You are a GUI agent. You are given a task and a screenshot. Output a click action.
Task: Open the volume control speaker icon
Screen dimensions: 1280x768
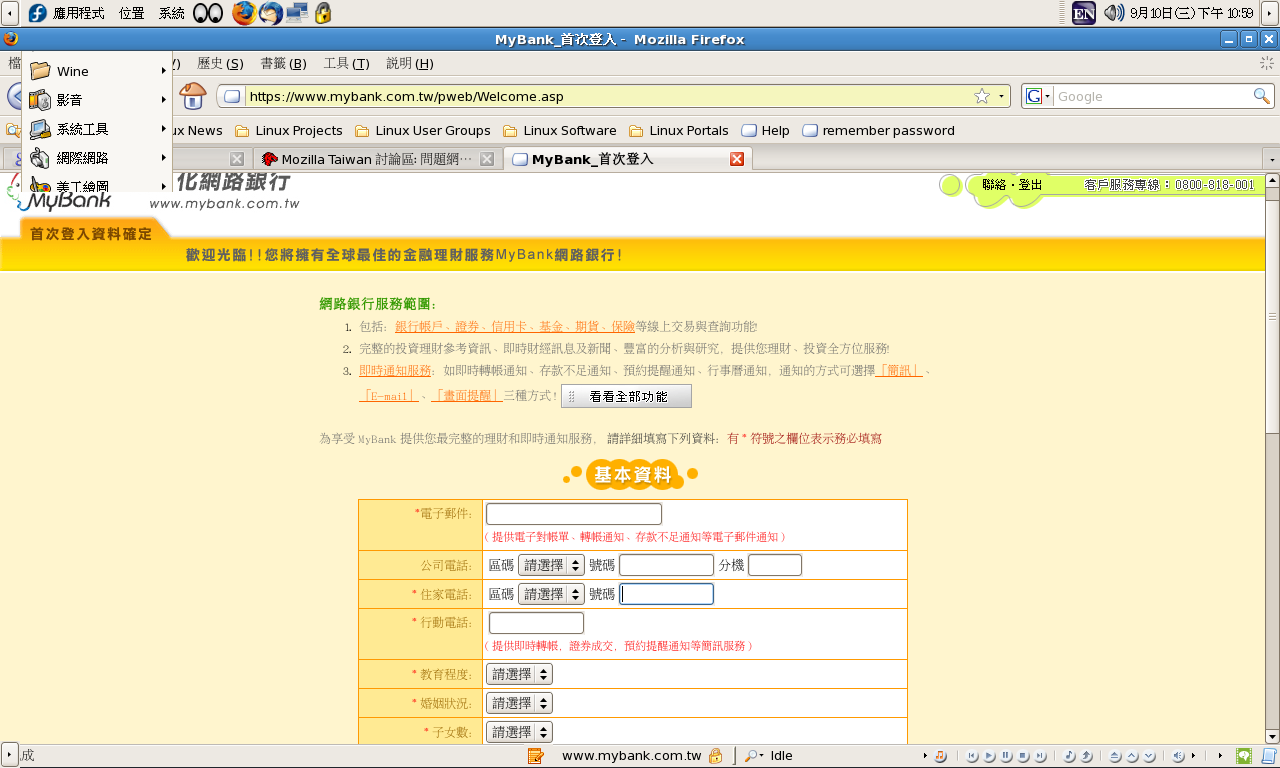click(x=1113, y=13)
